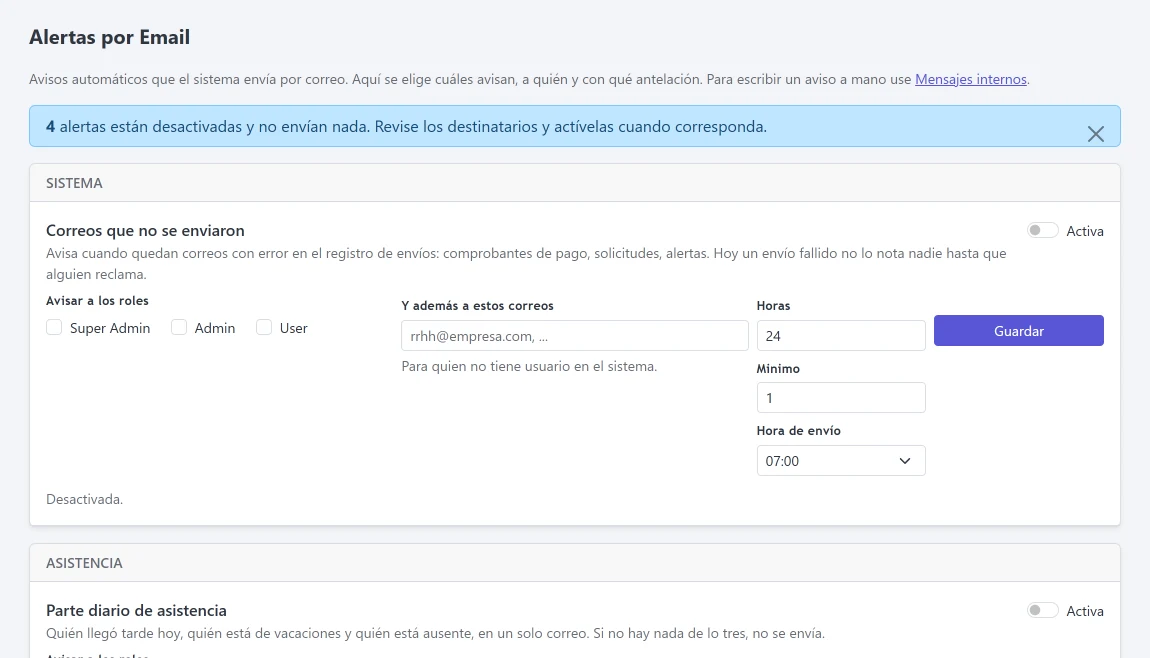Click the Y además a estos correos label

[477, 306]
